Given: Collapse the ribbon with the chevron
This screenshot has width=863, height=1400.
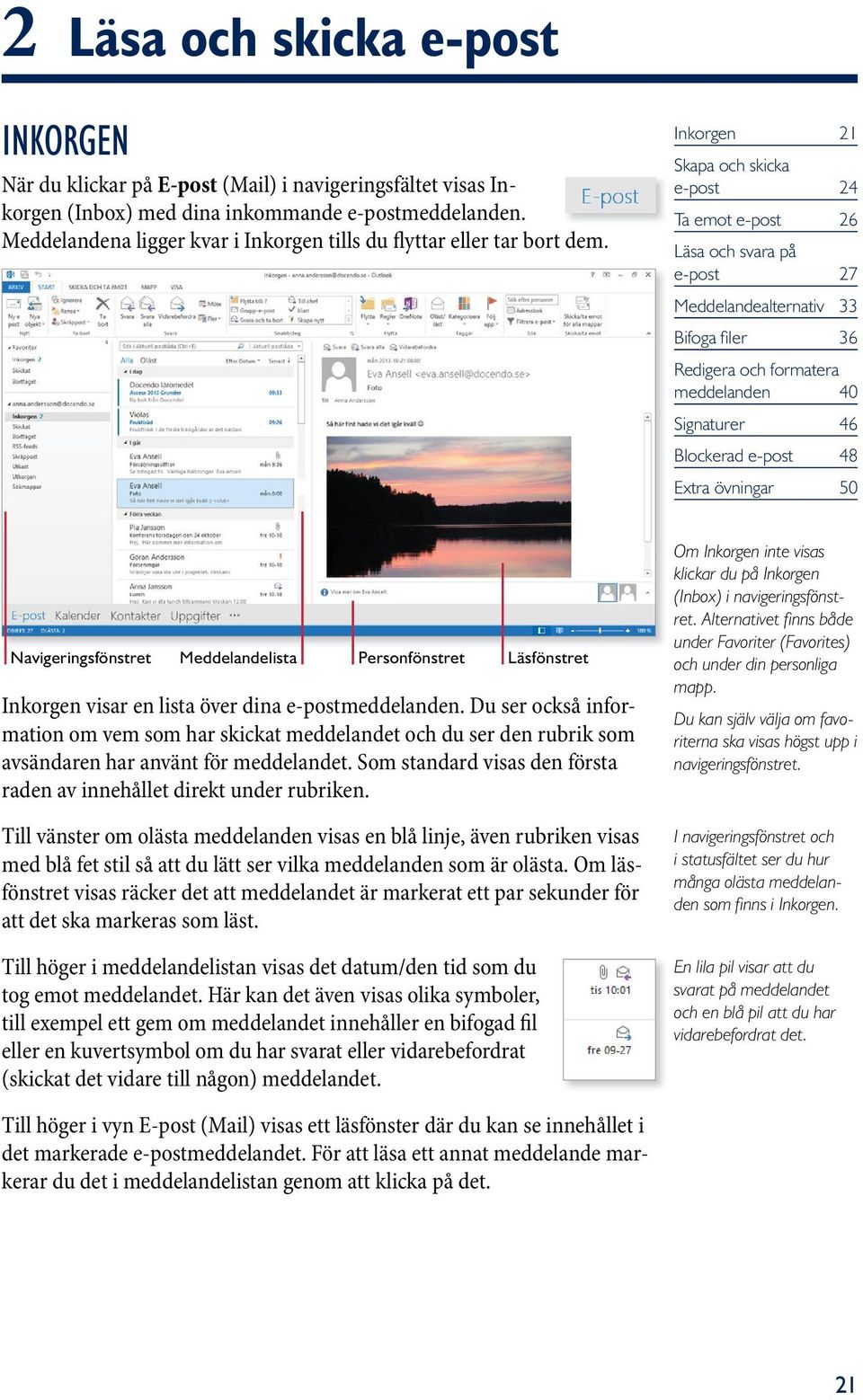Looking at the screenshot, I should pos(648,334).
